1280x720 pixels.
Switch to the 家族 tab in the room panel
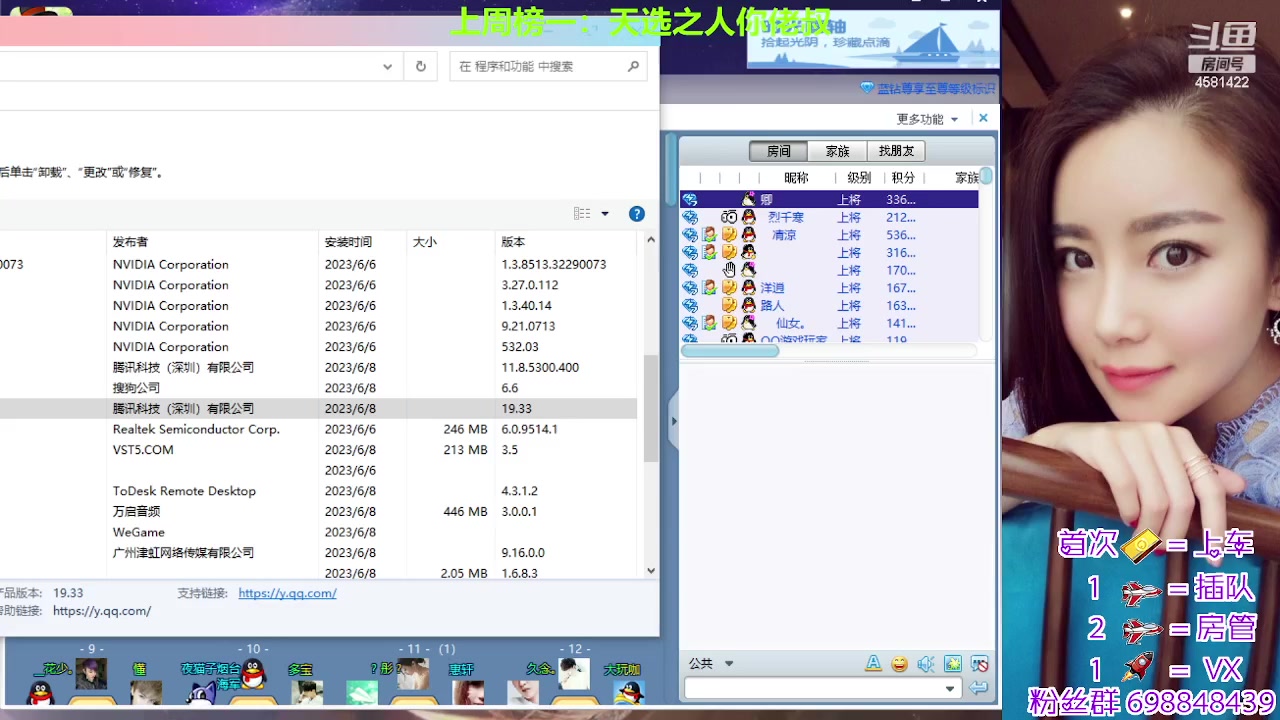(837, 151)
